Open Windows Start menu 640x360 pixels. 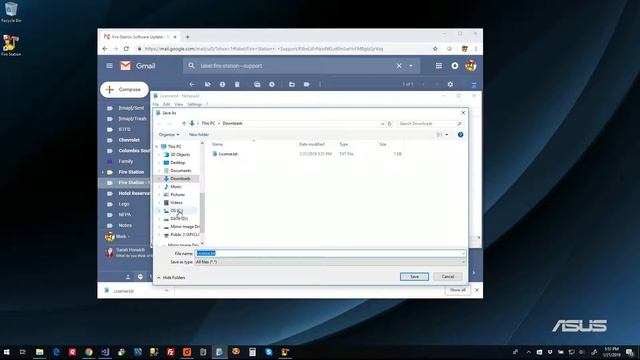click(7, 352)
